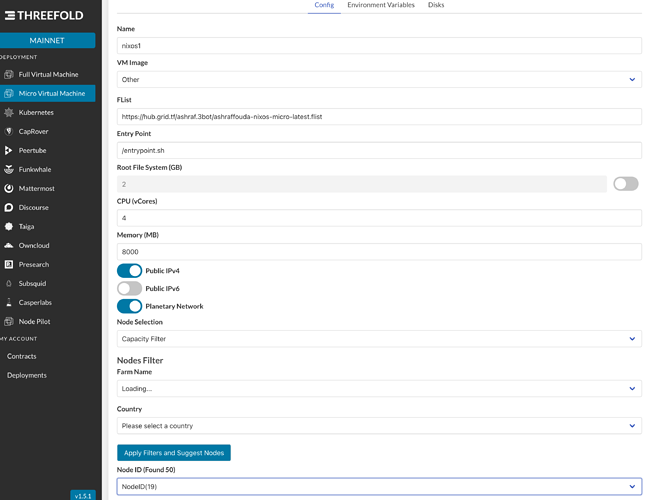Click the ThreeFold logo

(x=44, y=16)
